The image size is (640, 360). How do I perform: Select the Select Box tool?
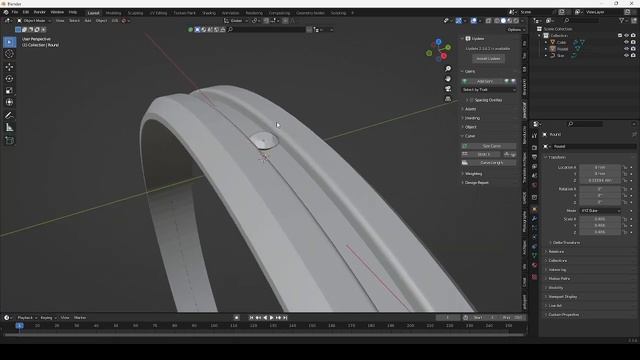(9, 42)
